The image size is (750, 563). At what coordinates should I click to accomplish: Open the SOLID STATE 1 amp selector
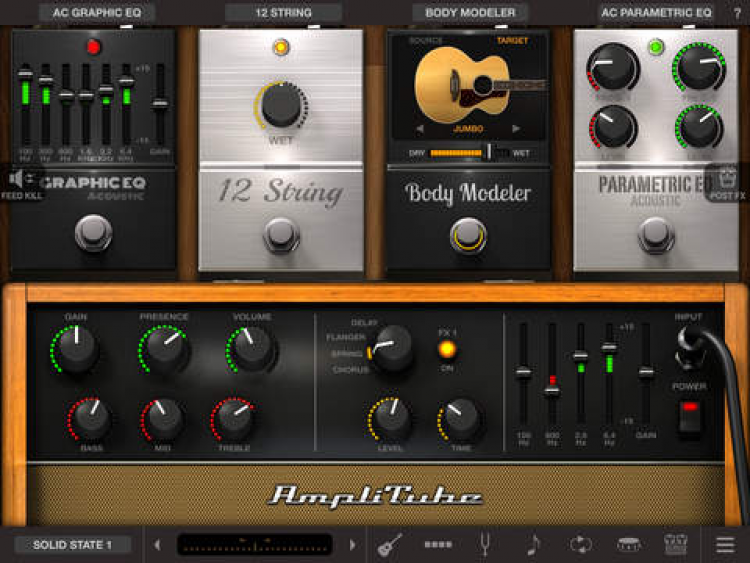[73, 545]
